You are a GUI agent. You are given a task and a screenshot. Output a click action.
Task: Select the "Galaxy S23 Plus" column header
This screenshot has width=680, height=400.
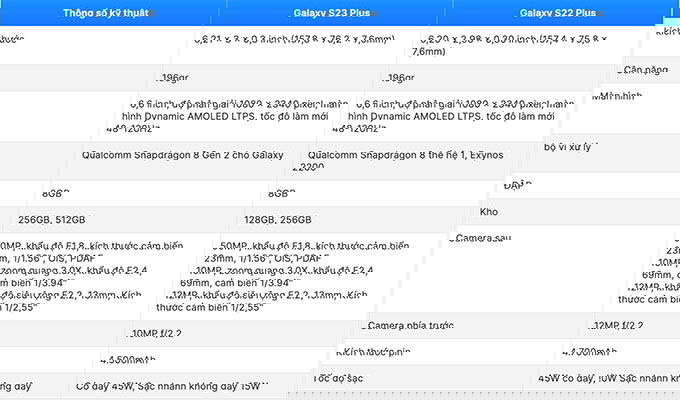[332, 13]
